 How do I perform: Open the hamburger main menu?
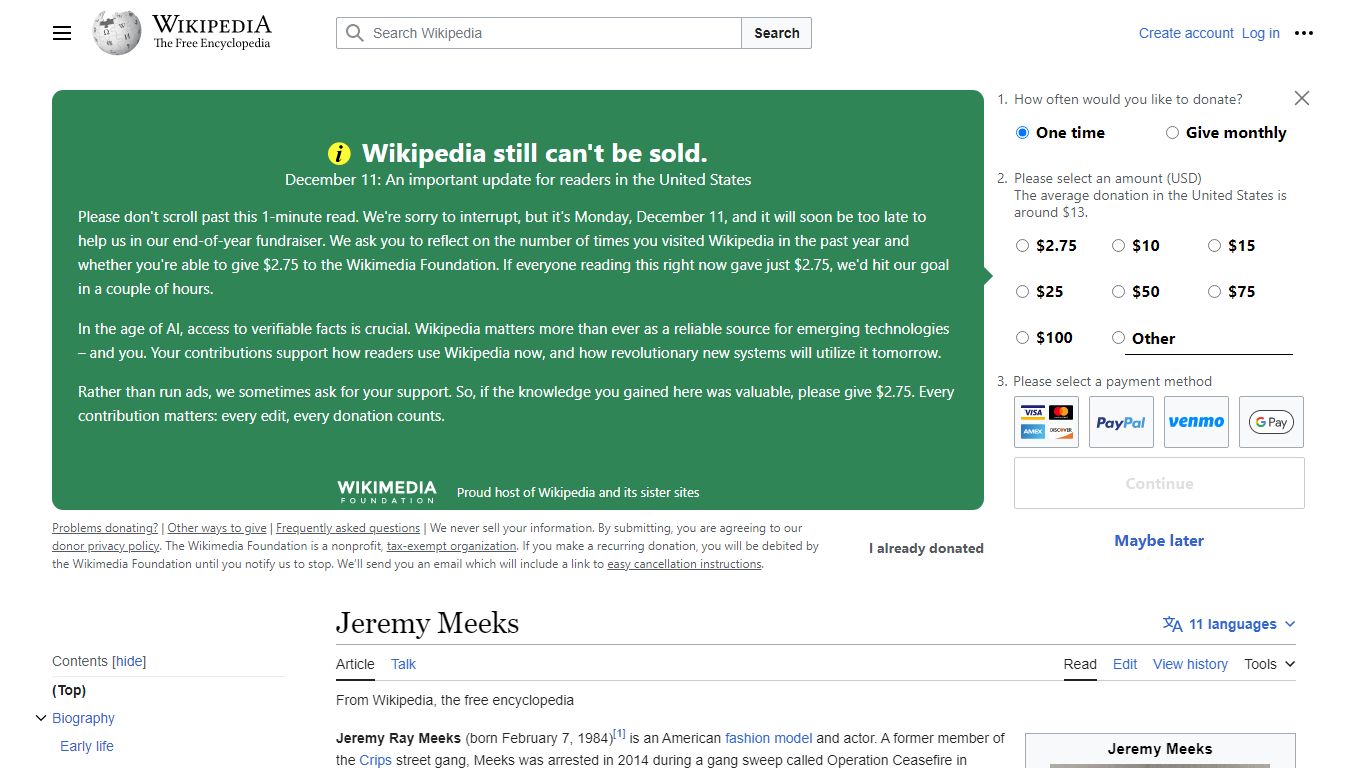(x=62, y=33)
